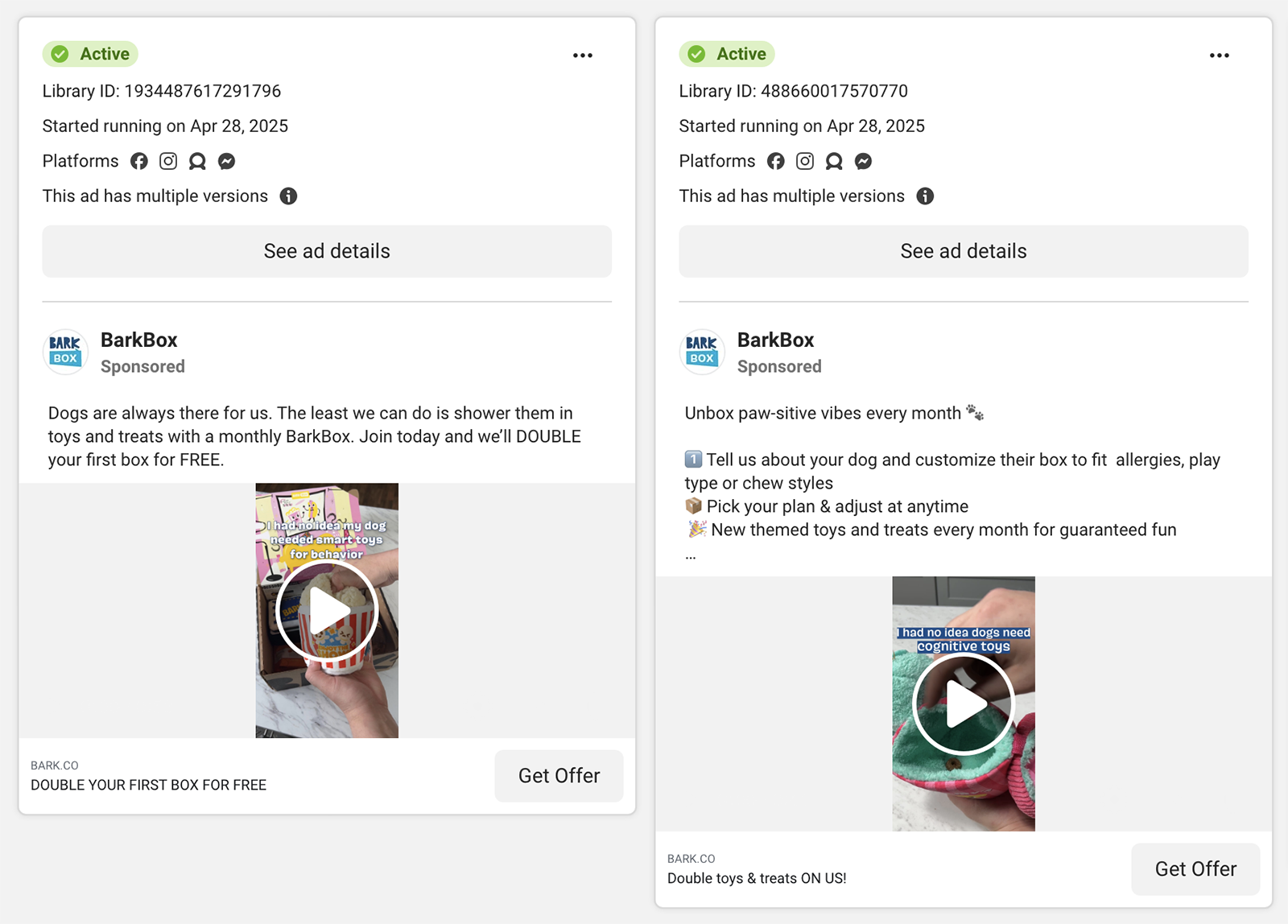This screenshot has width=1288, height=924.
Task: Click Platforms label in right ad
Action: (x=717, y=161)
